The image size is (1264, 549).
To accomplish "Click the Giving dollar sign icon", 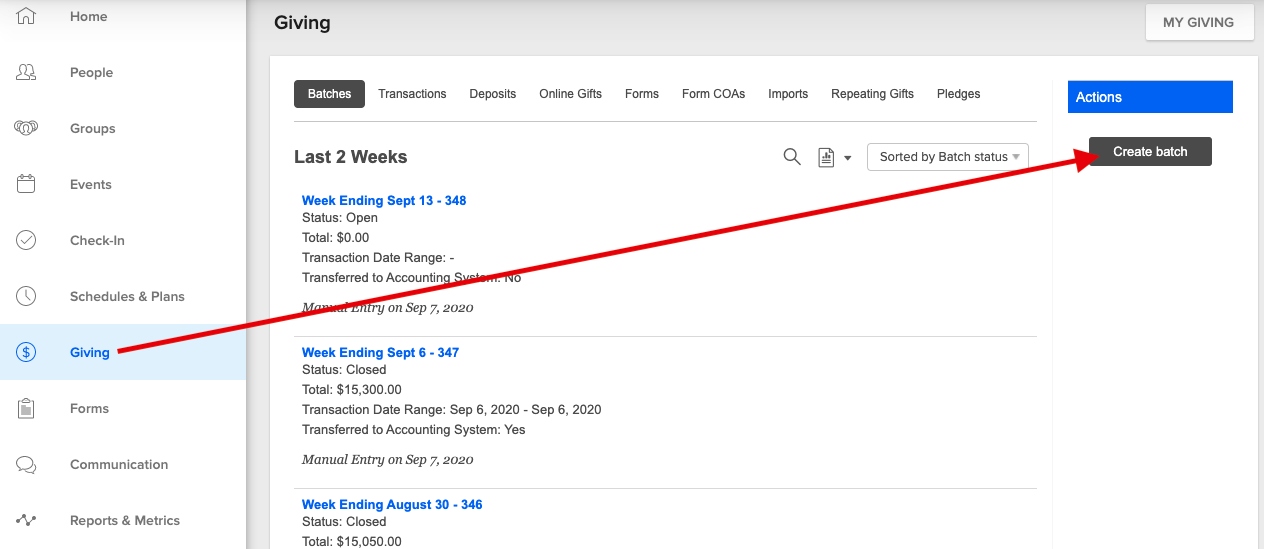I will pyautogui.click(x=26, y=353).
